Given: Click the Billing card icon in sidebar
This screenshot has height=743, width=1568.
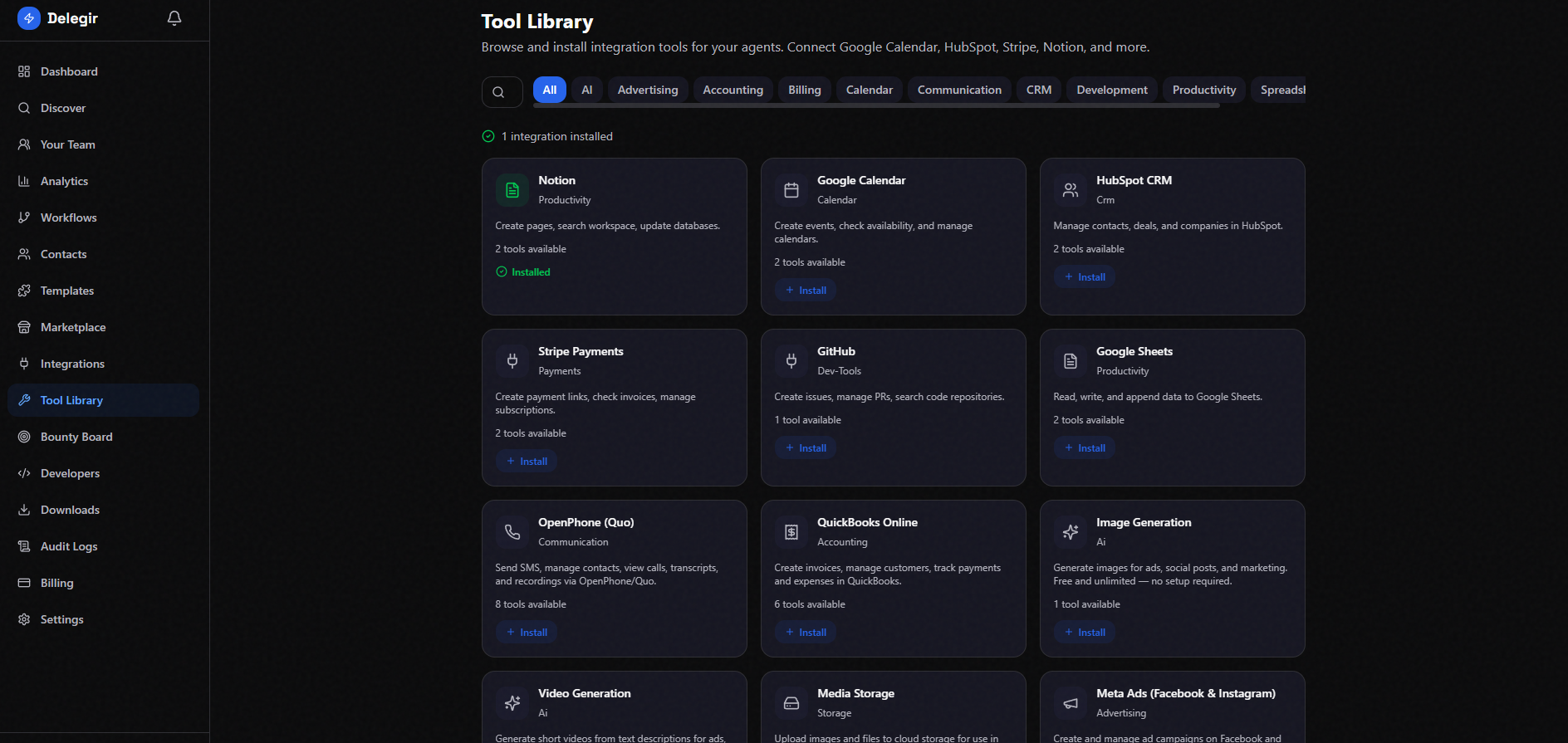Looking at the screenshot, I should pos(24,583).
